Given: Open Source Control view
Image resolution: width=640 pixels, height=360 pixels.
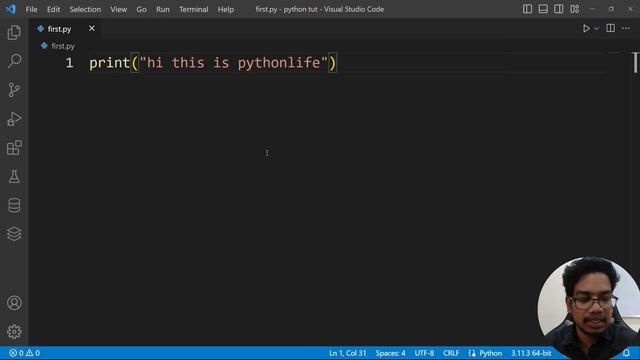Looking at the screenshot, I should tap(14, 90).
